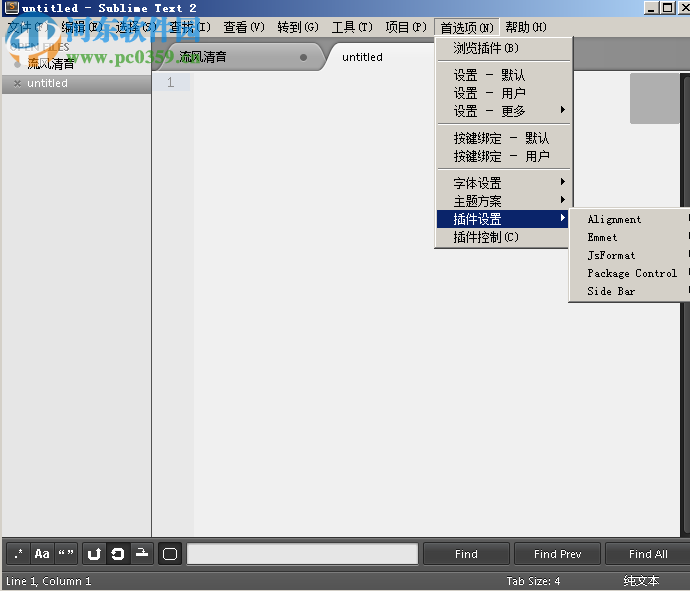Expand Emmet plugin settings

click(x=631, y=237)
